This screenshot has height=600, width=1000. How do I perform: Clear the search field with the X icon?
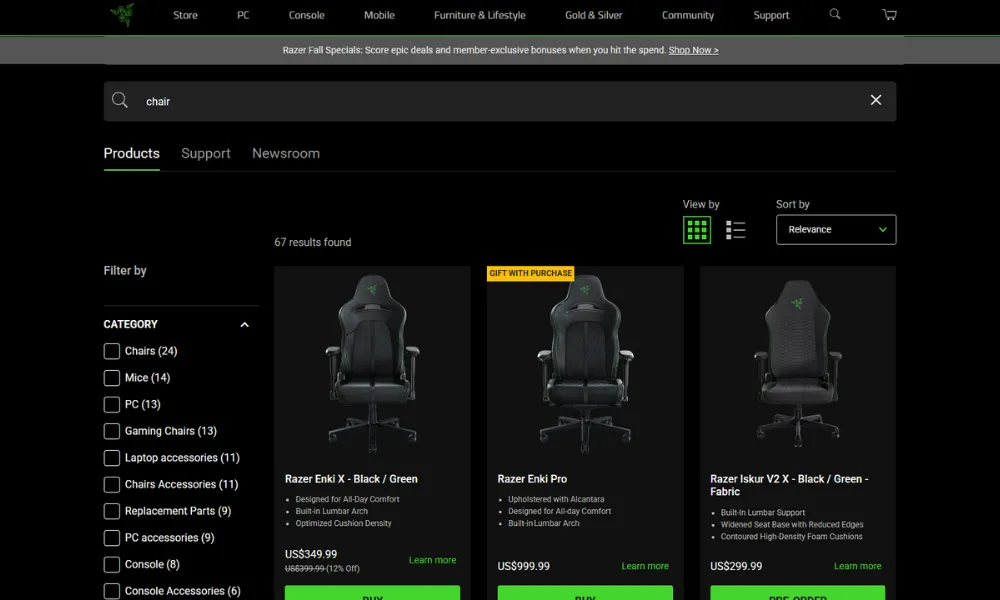(x=876, y=101)
